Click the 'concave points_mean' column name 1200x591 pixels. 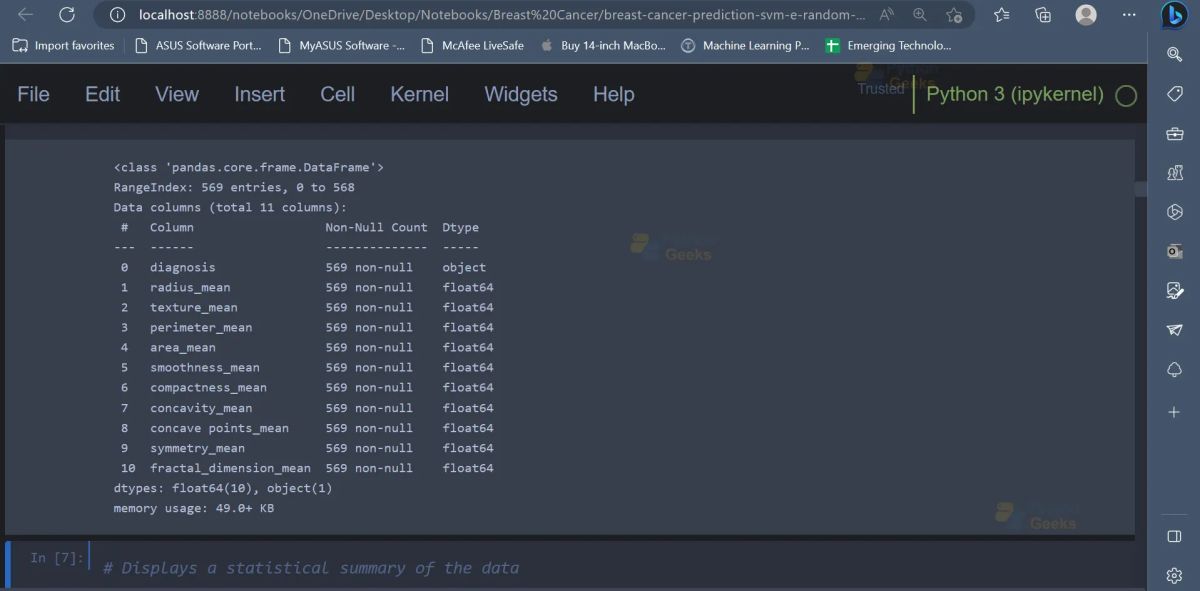[x=219, y=428]
